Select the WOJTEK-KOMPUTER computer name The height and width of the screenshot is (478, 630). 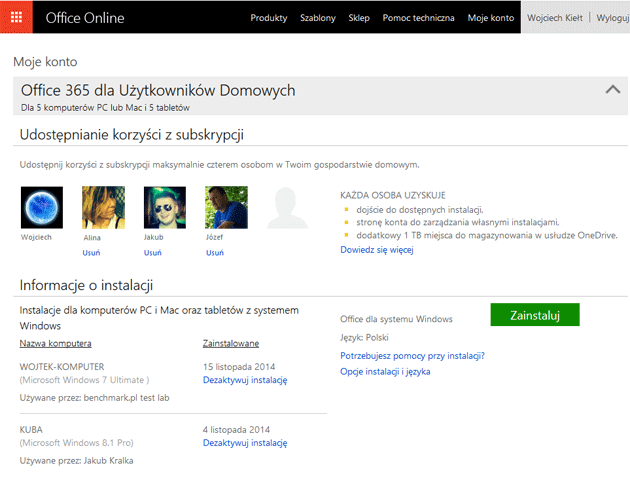pyautogui.click(x=62, y=367)
